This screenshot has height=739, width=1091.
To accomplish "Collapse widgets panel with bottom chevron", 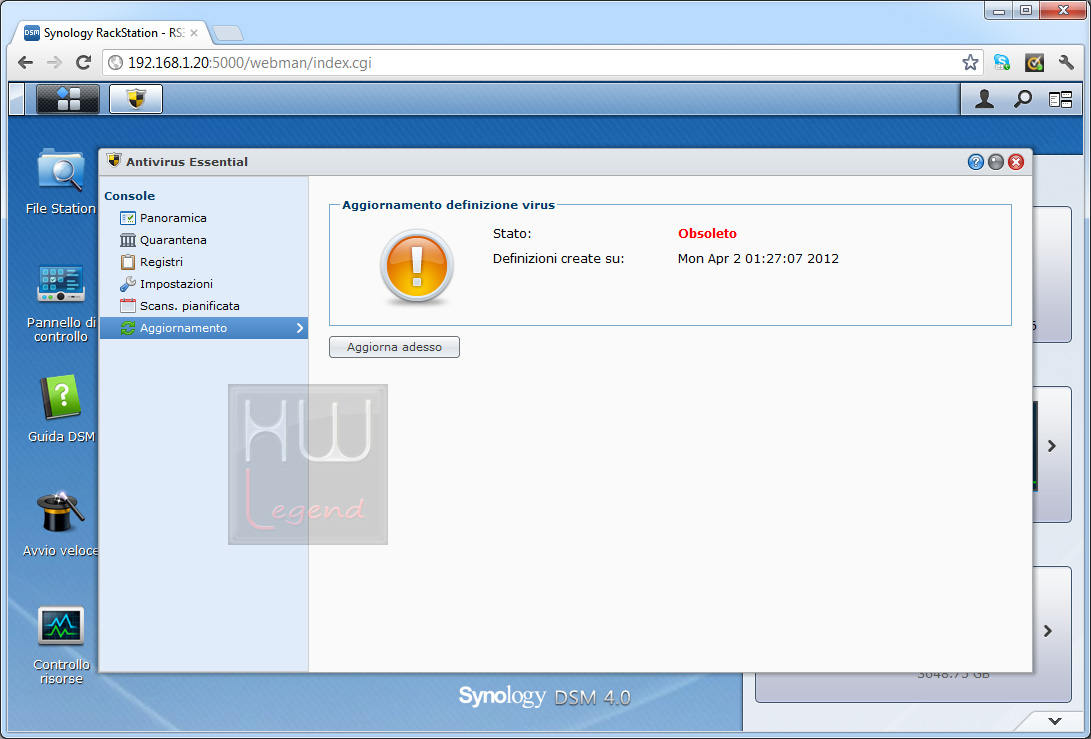I will [x=1055, y=722].
